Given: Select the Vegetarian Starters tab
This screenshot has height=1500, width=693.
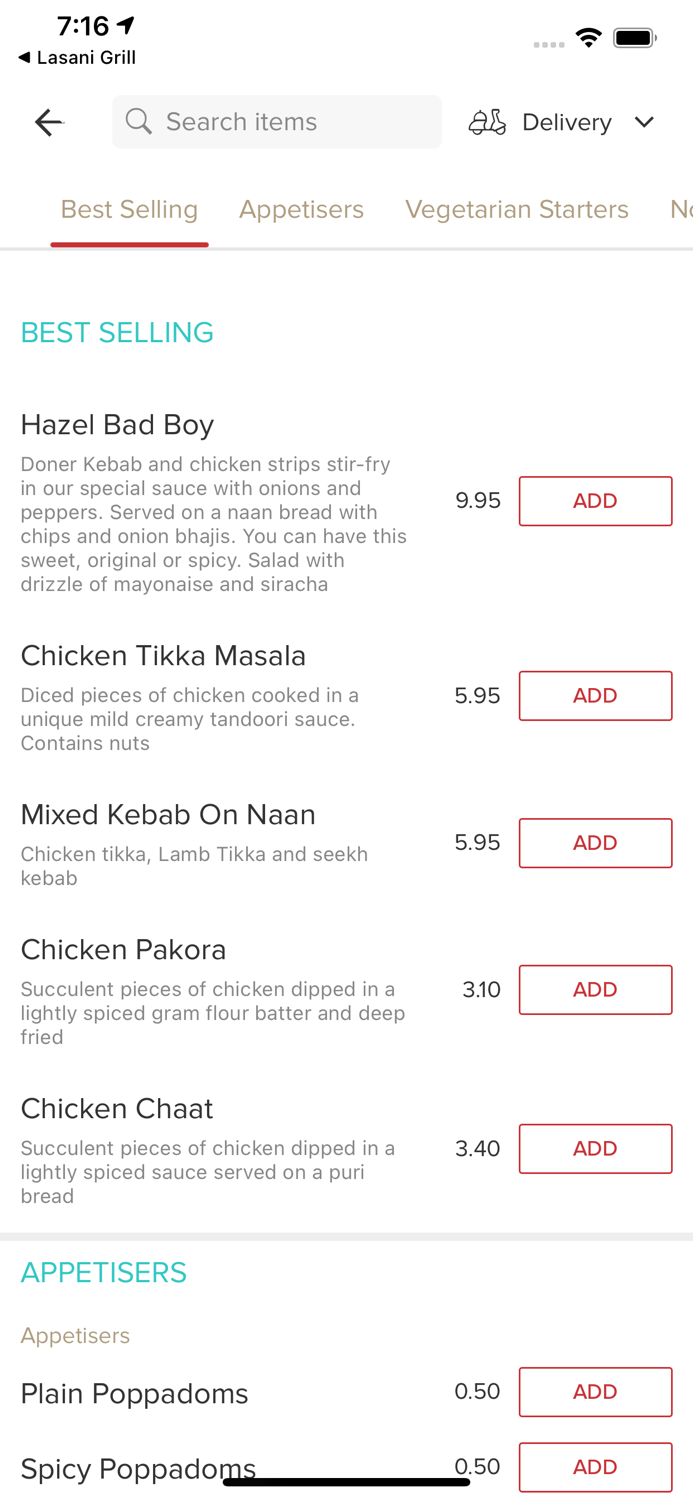Looking at the screenshot, I should click(516, 209).
